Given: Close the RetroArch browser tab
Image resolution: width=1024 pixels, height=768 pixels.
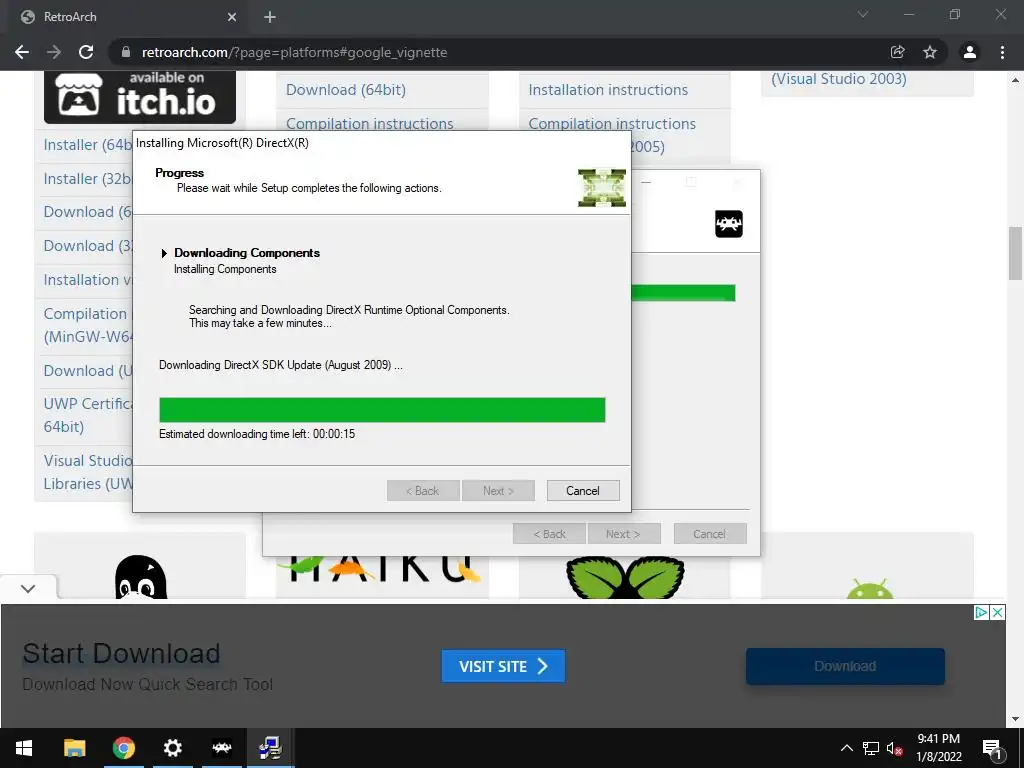Looking at the screenshot, I should (x=232, y=17).
